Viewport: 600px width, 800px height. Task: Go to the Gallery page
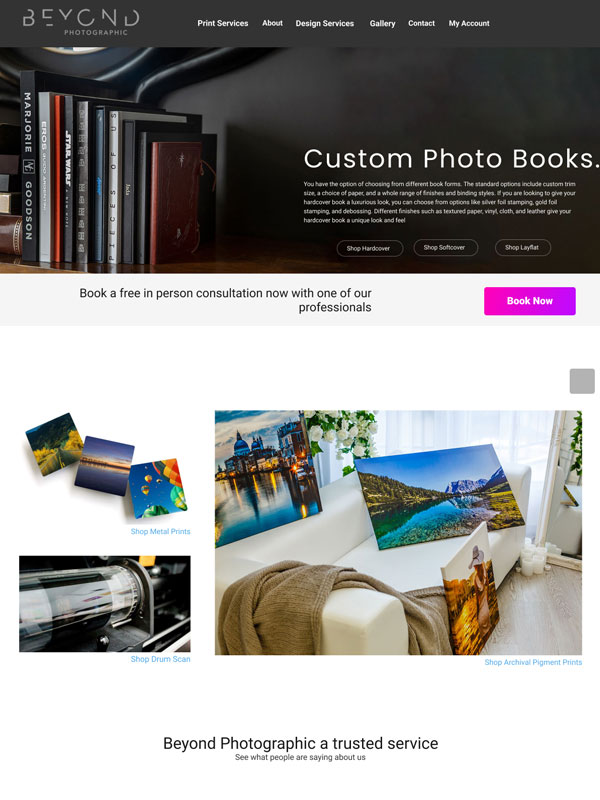[x=382, y=23]
